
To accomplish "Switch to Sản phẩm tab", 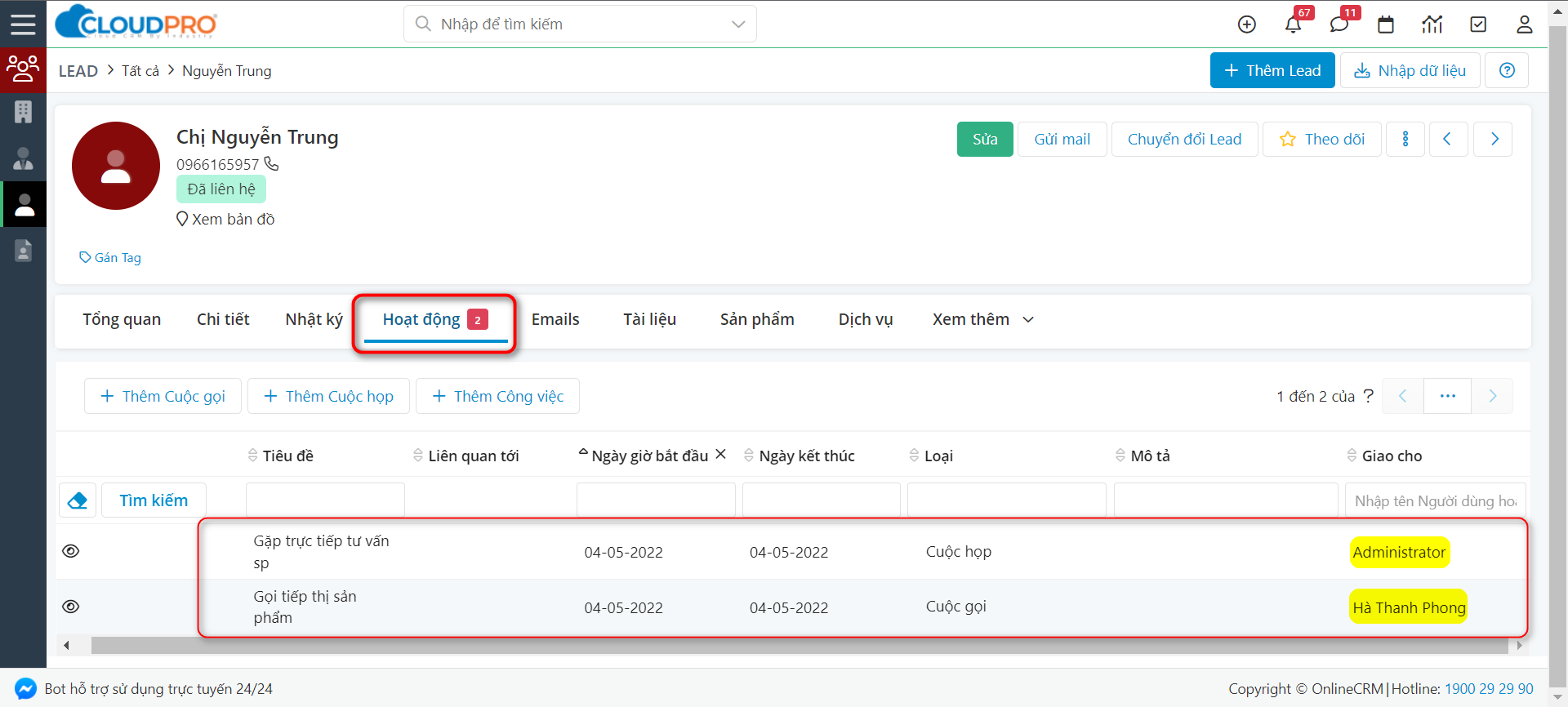I will pos(757,319).
